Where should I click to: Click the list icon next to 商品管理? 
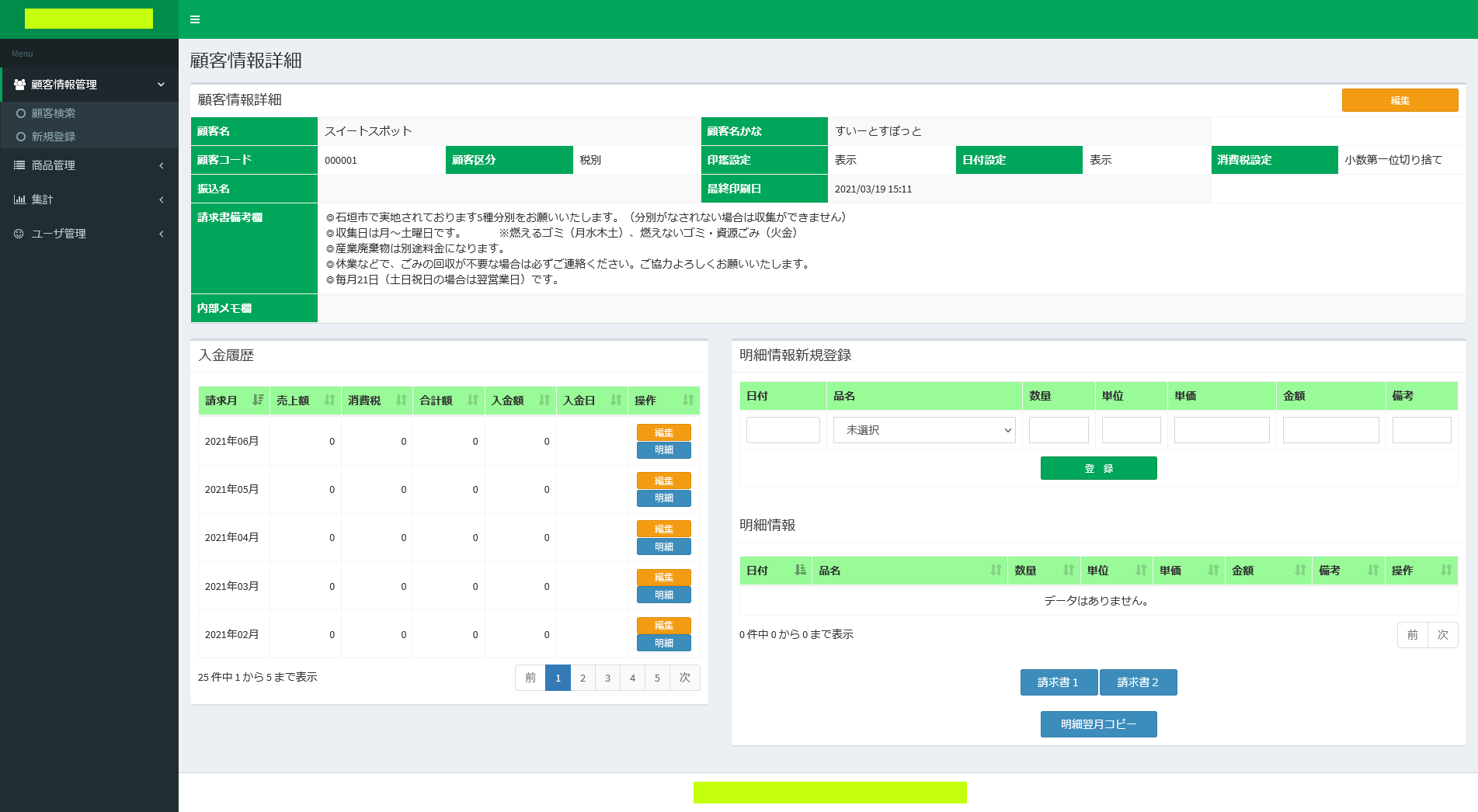19,165
